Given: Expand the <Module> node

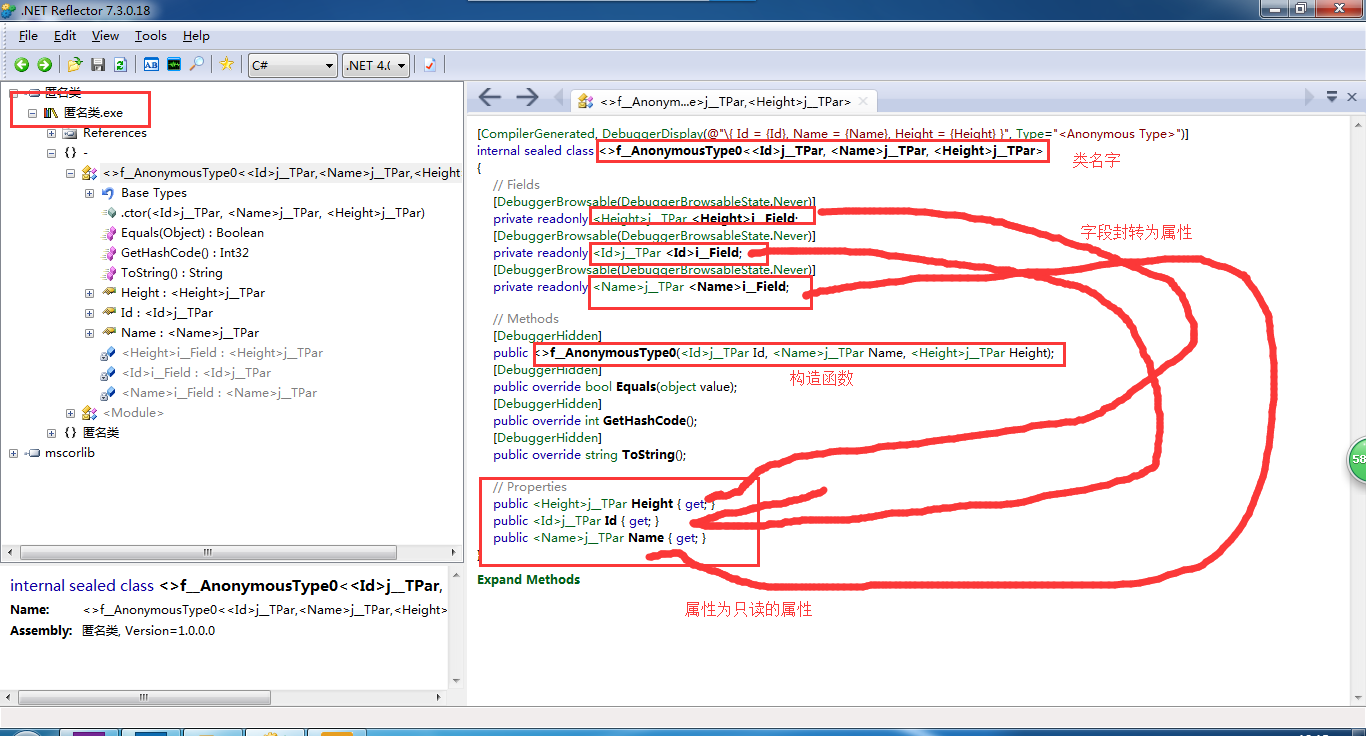Looking at the screenshot, I should 71,413.
